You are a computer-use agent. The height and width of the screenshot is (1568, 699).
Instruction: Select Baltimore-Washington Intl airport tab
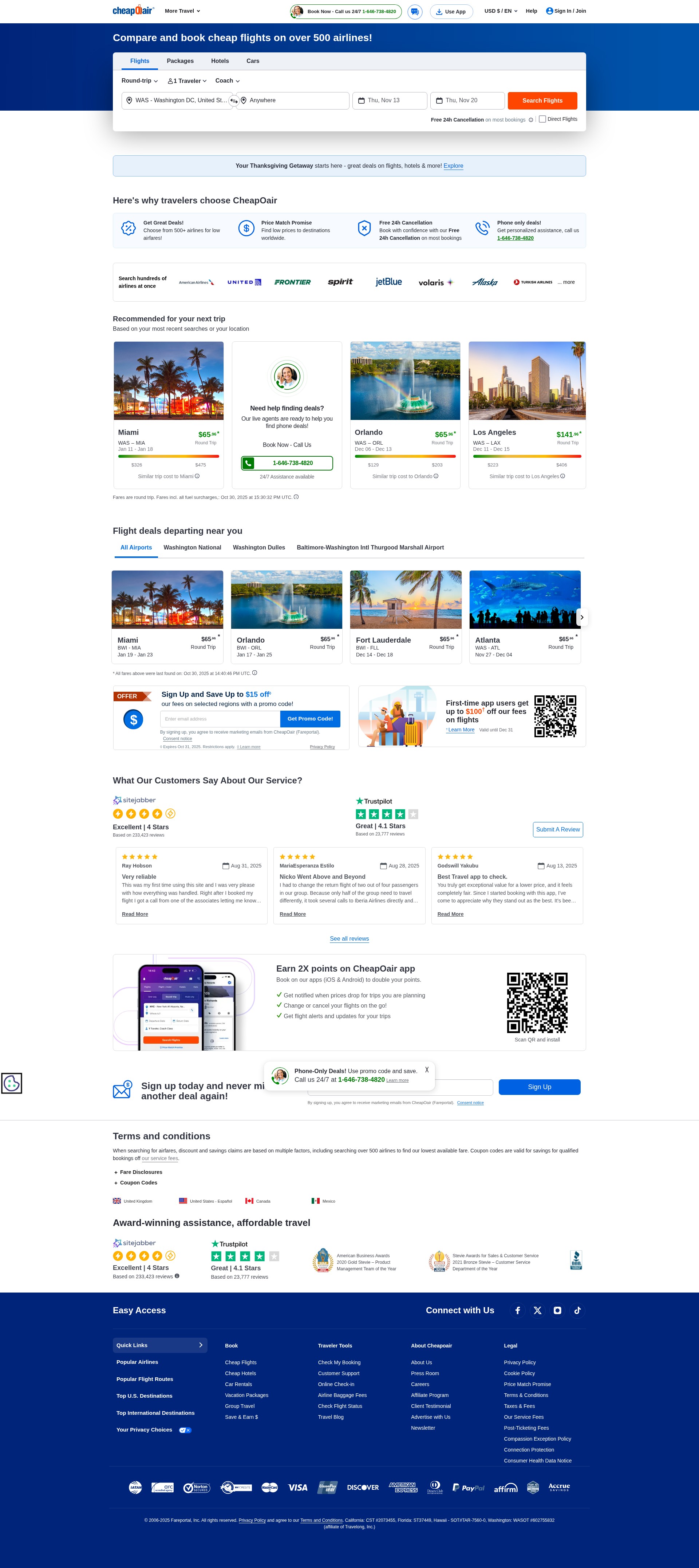pos(370,548)
